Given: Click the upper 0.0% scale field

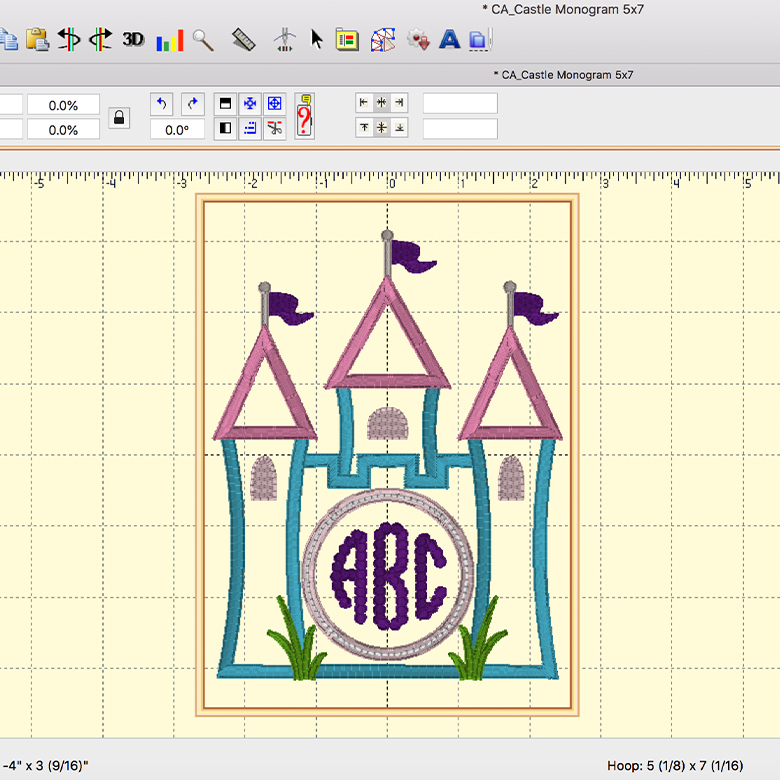Looking at the screenshot, I should pos(63,105).
